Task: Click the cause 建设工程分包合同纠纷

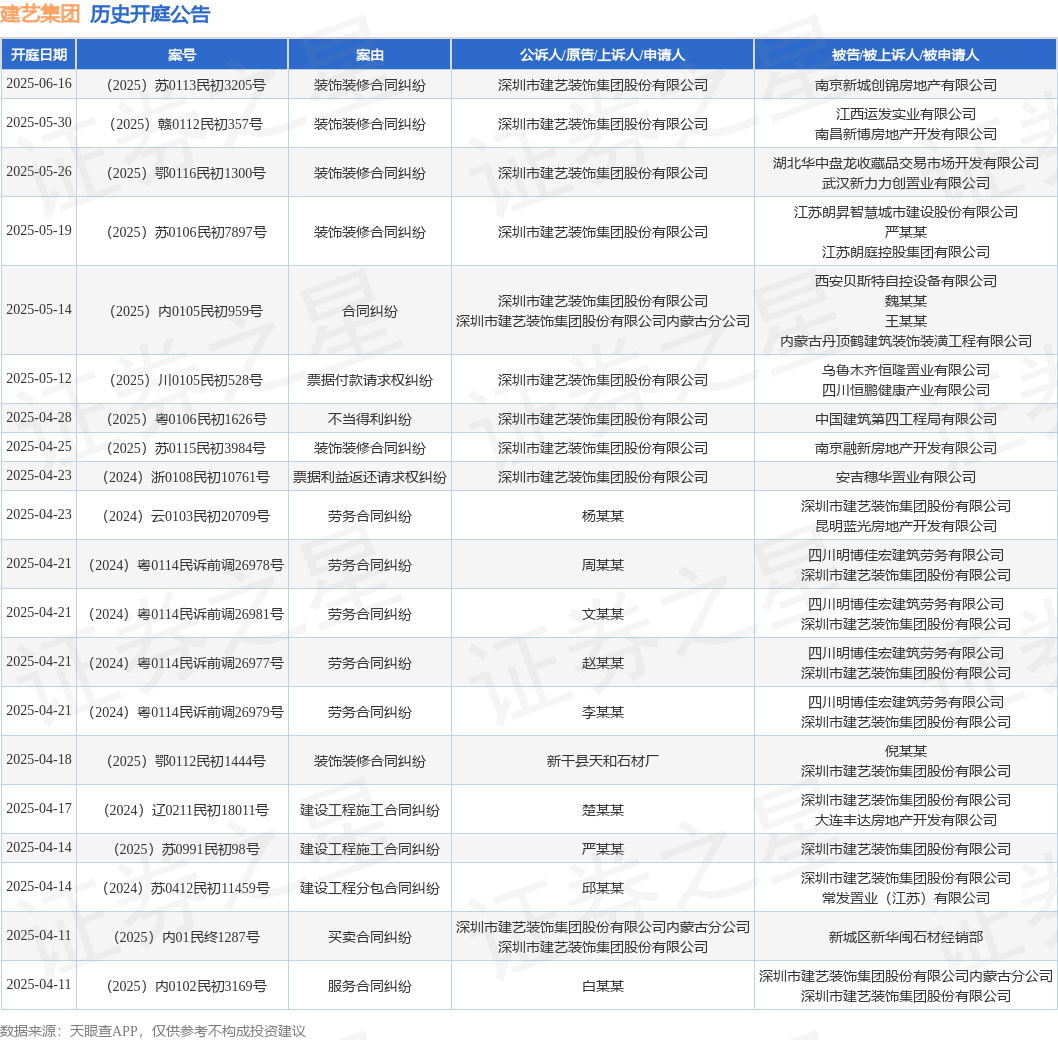Action: [x=370, y=888]
